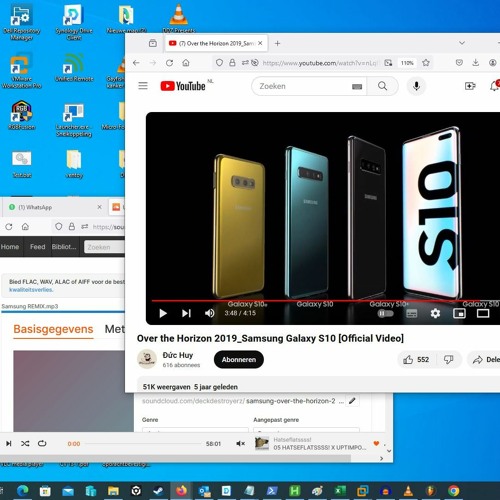Switch to YouTube miniplayer
The image size is (500, 500).
[459, 313]
